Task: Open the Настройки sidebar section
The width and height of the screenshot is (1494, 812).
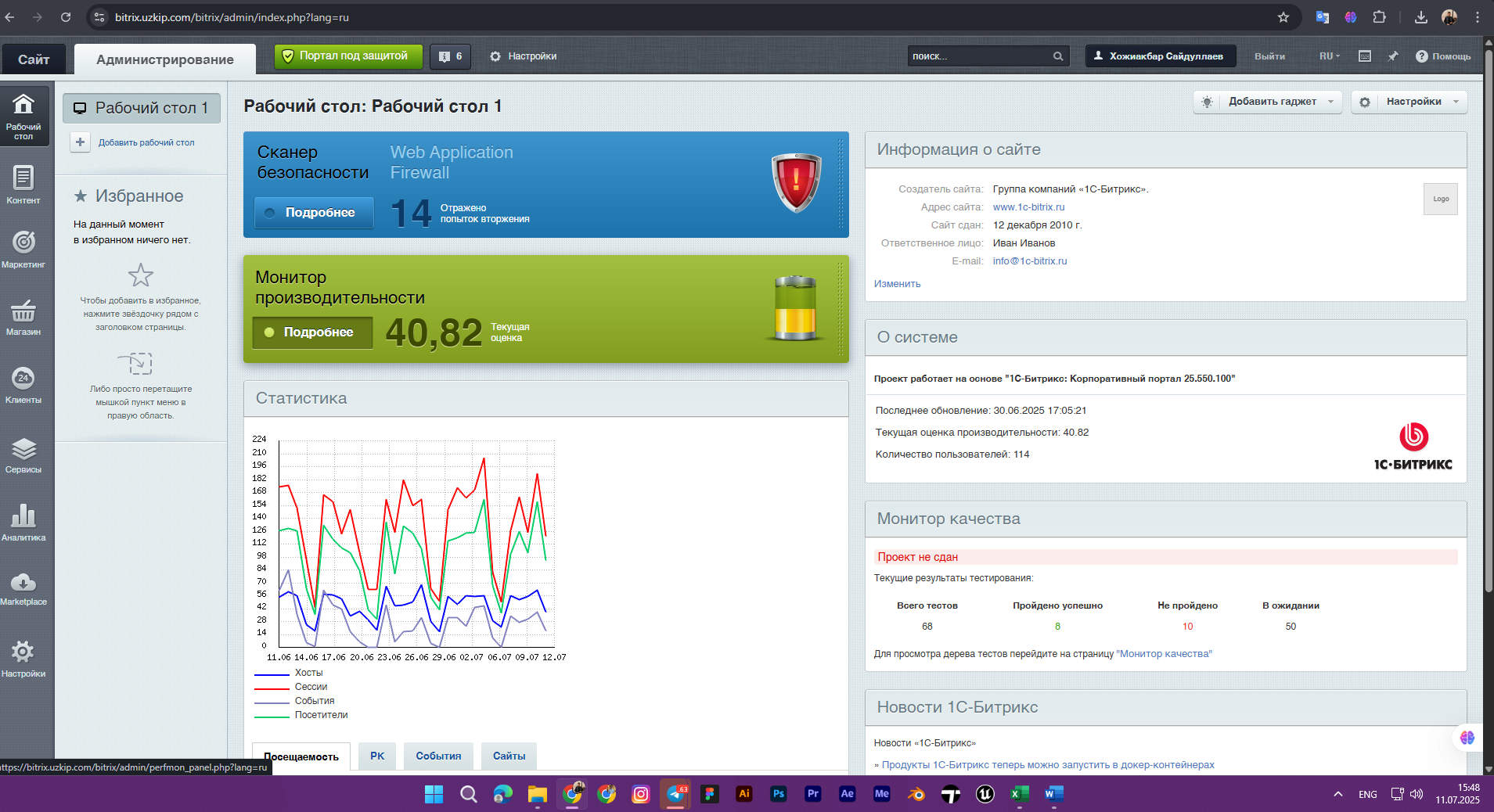Action: pos(23,658)
